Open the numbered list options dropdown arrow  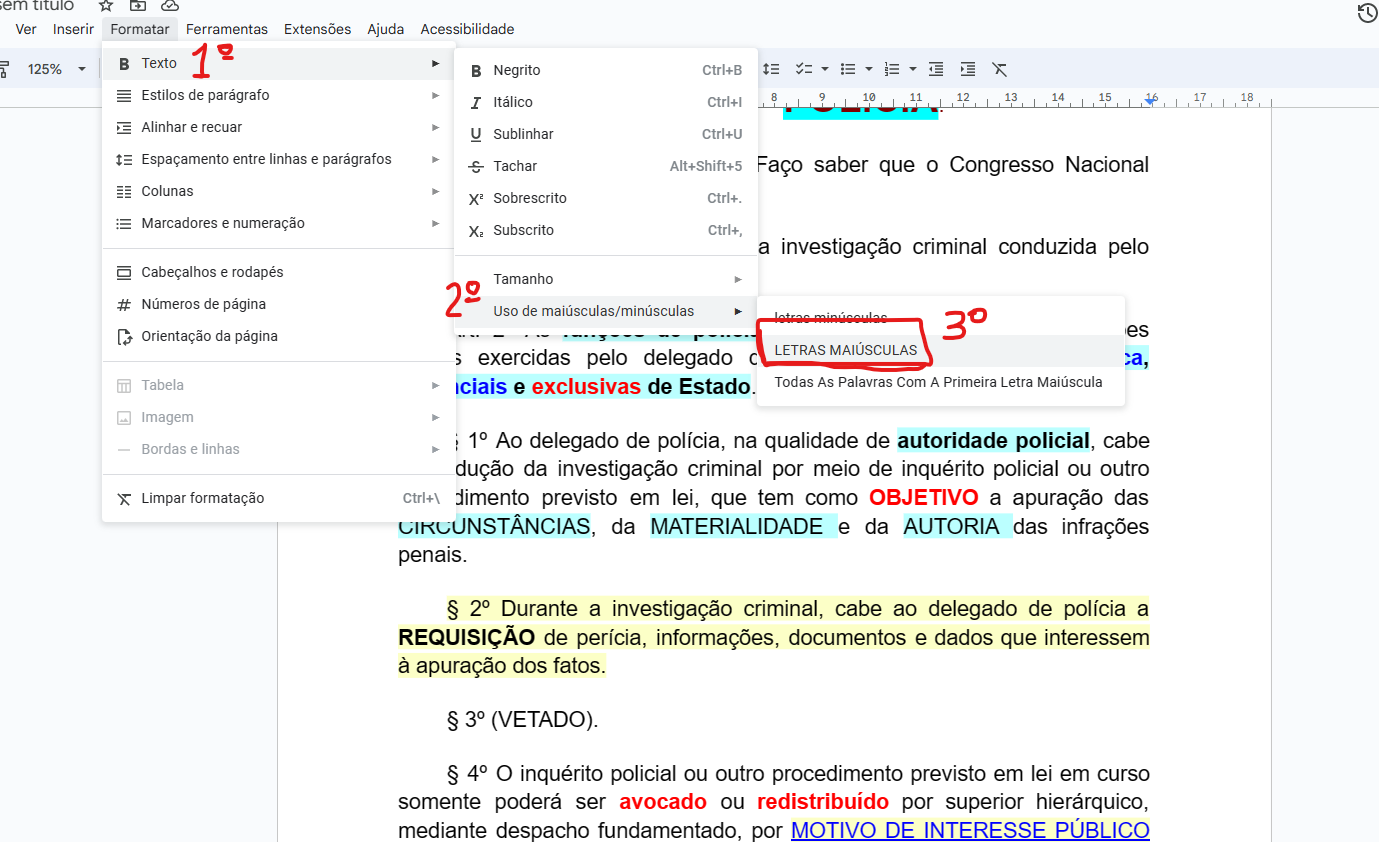[913, 69]
